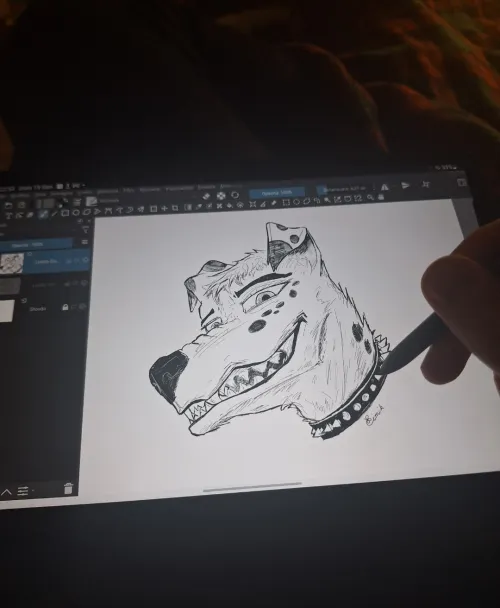Open the Selezione menu
500x608 pixels.
click(x=107, y=191)
